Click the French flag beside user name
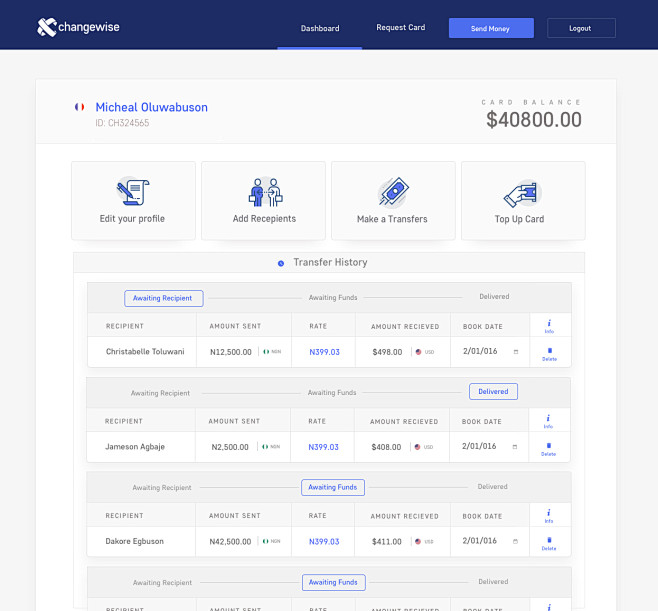The width and height of the screenshot is (658, 611). tap(79, 107)
